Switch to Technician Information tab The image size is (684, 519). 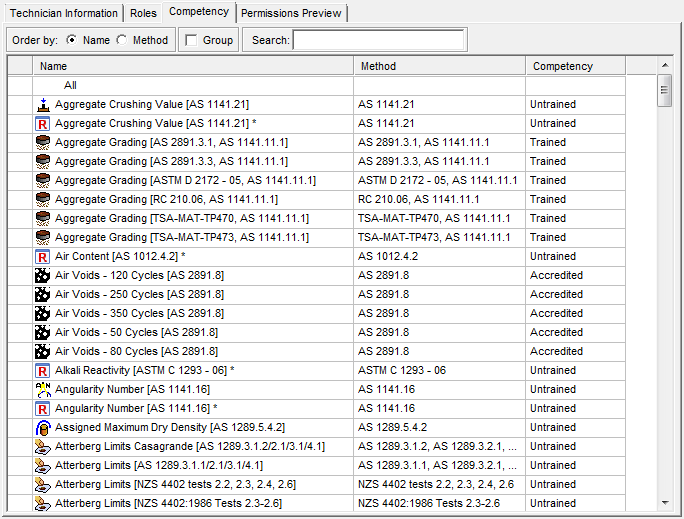(x=62, y=13)
